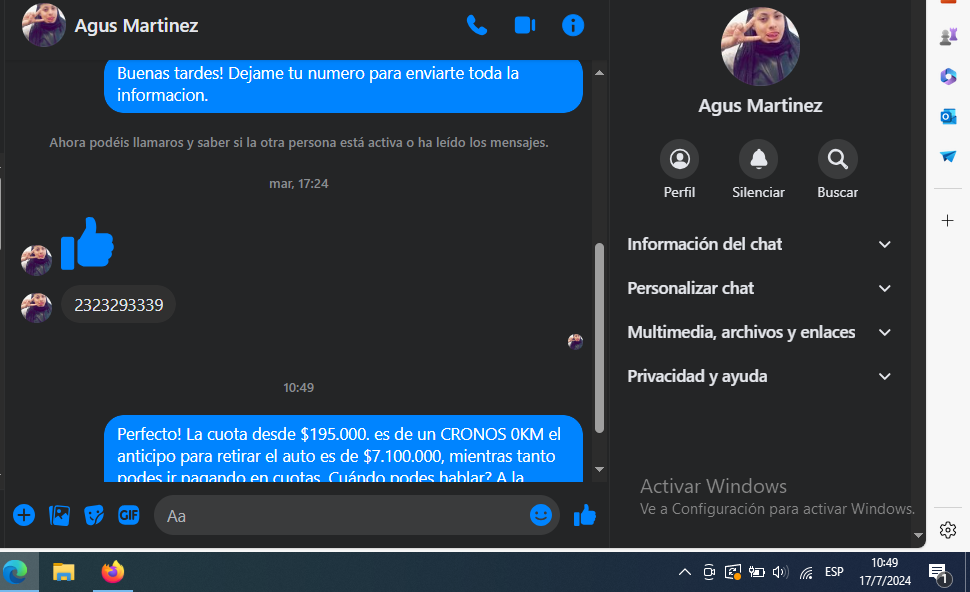The image size is (970, 592).
Task: Start a voice call with Agus Martinez
Action: [477, 25]
